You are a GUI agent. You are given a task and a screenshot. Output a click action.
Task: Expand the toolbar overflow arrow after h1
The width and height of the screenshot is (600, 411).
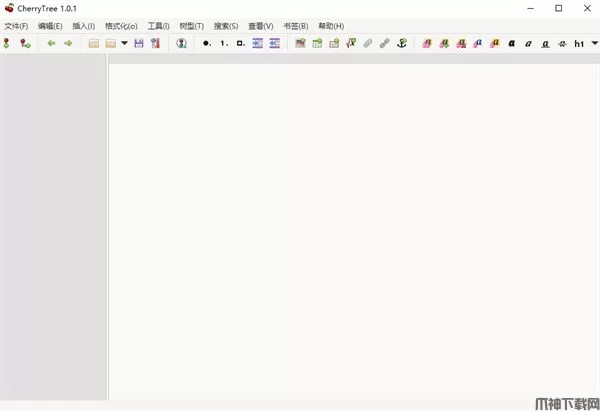(x=595, y=43)
